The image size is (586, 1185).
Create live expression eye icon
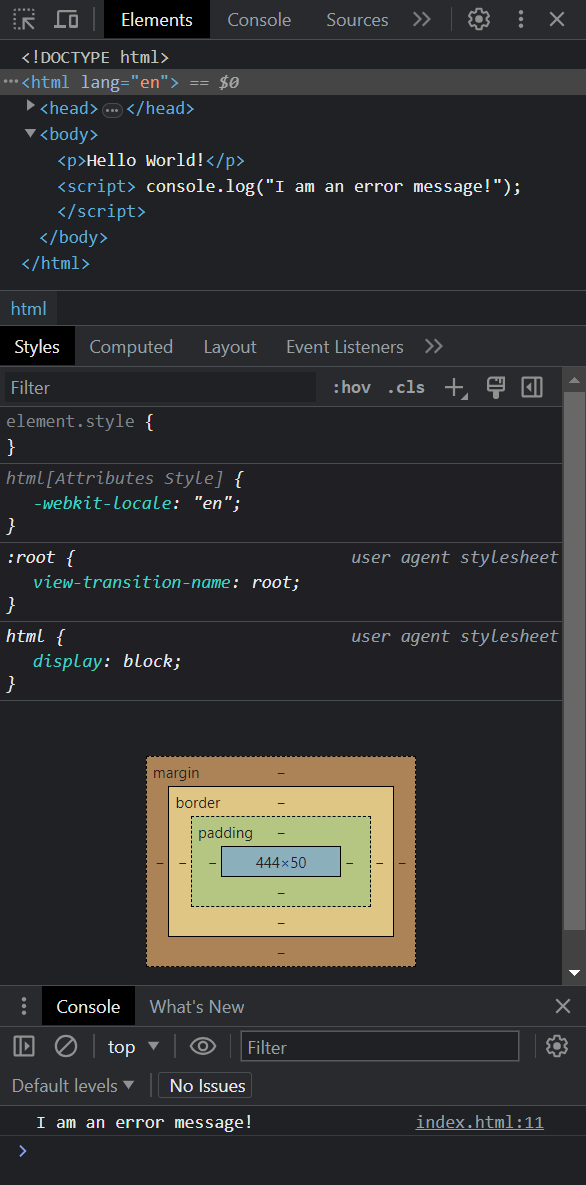203,1047
